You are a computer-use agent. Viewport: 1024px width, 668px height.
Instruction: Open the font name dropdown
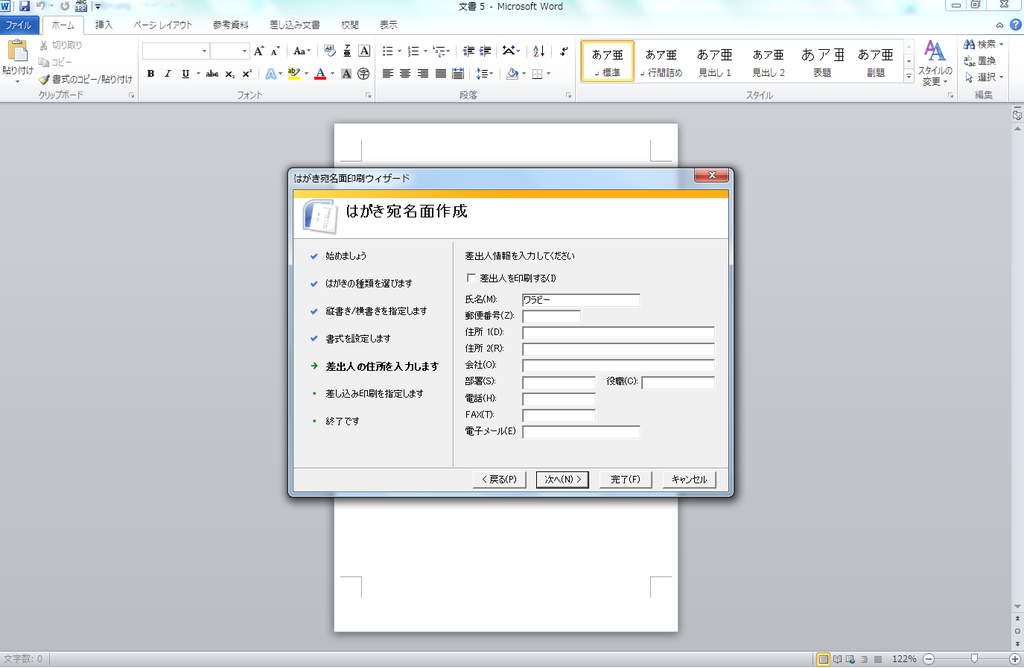click(x=204, y=51)
